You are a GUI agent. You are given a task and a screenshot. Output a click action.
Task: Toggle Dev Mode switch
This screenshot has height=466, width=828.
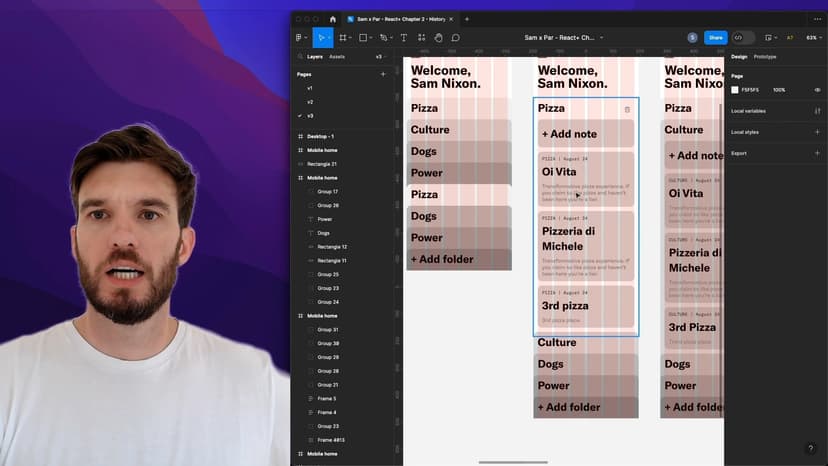(743, 38)
